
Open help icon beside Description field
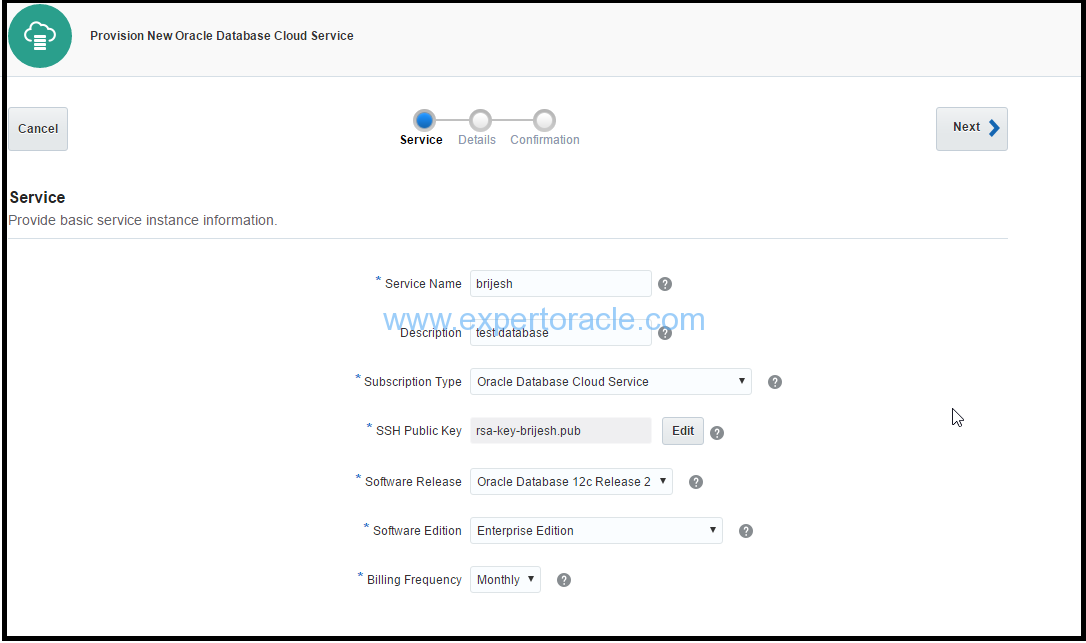[665, 333]
